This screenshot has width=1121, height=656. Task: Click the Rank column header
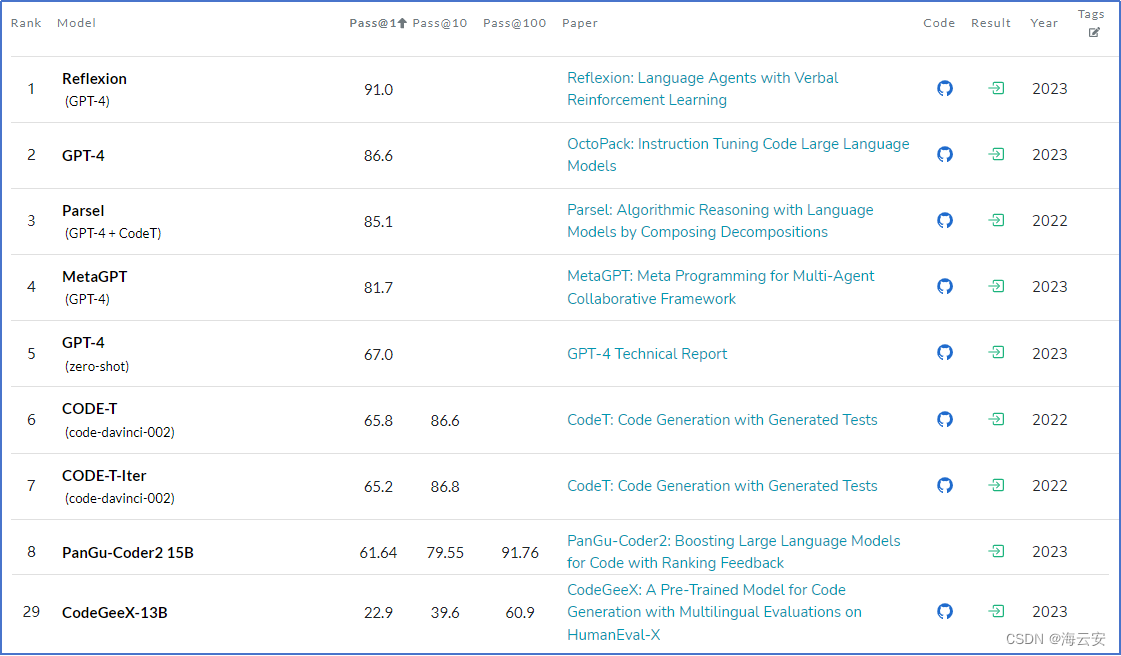(x=26, y=23)
